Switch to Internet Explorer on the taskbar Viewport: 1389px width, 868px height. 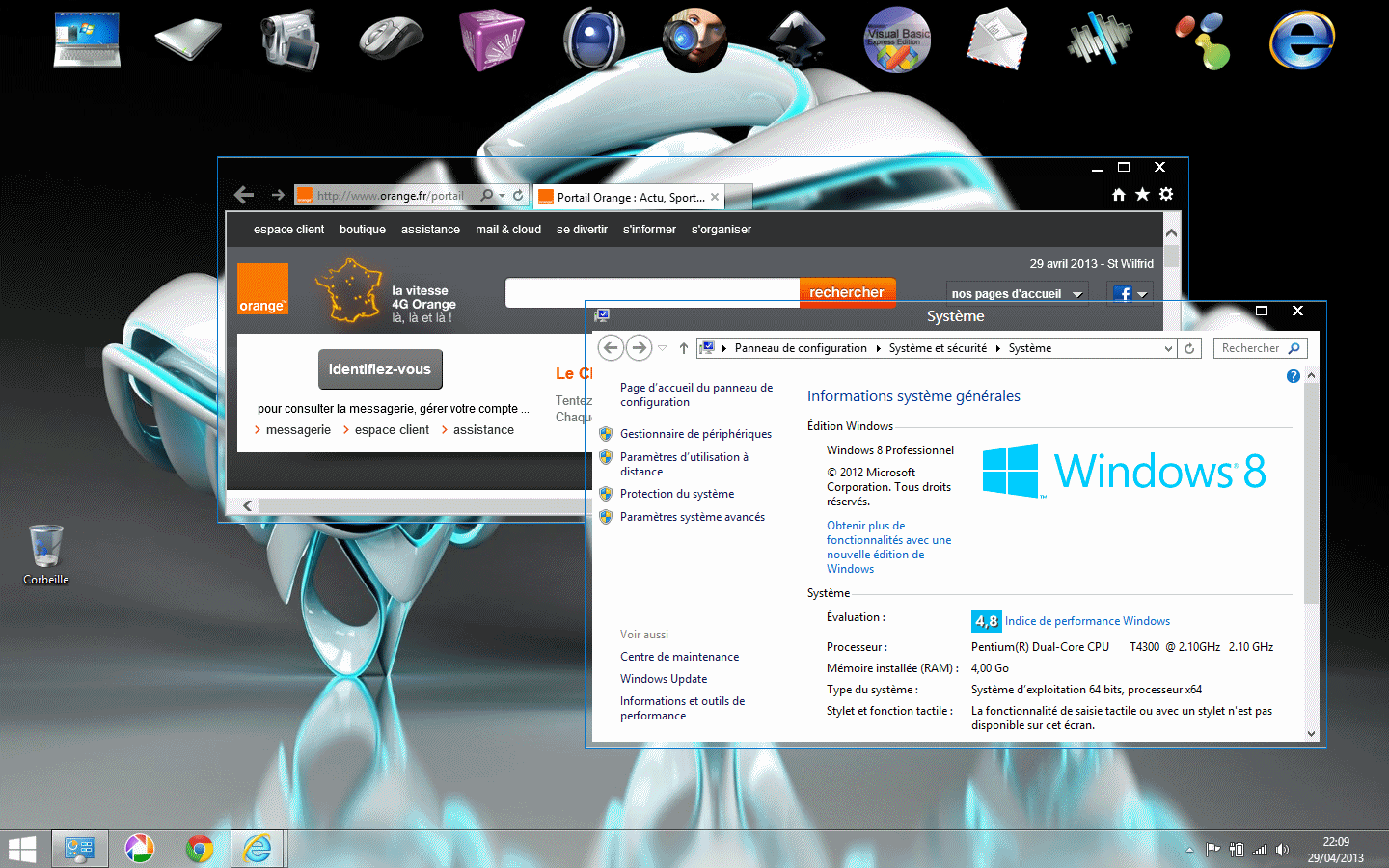pos(258,850)
